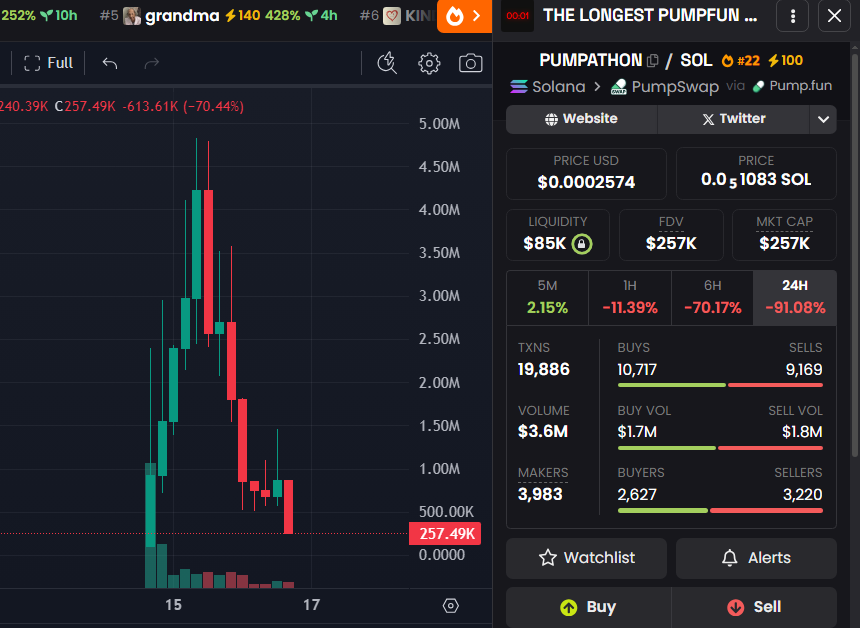Click the PUMPATHON token name

590,60
